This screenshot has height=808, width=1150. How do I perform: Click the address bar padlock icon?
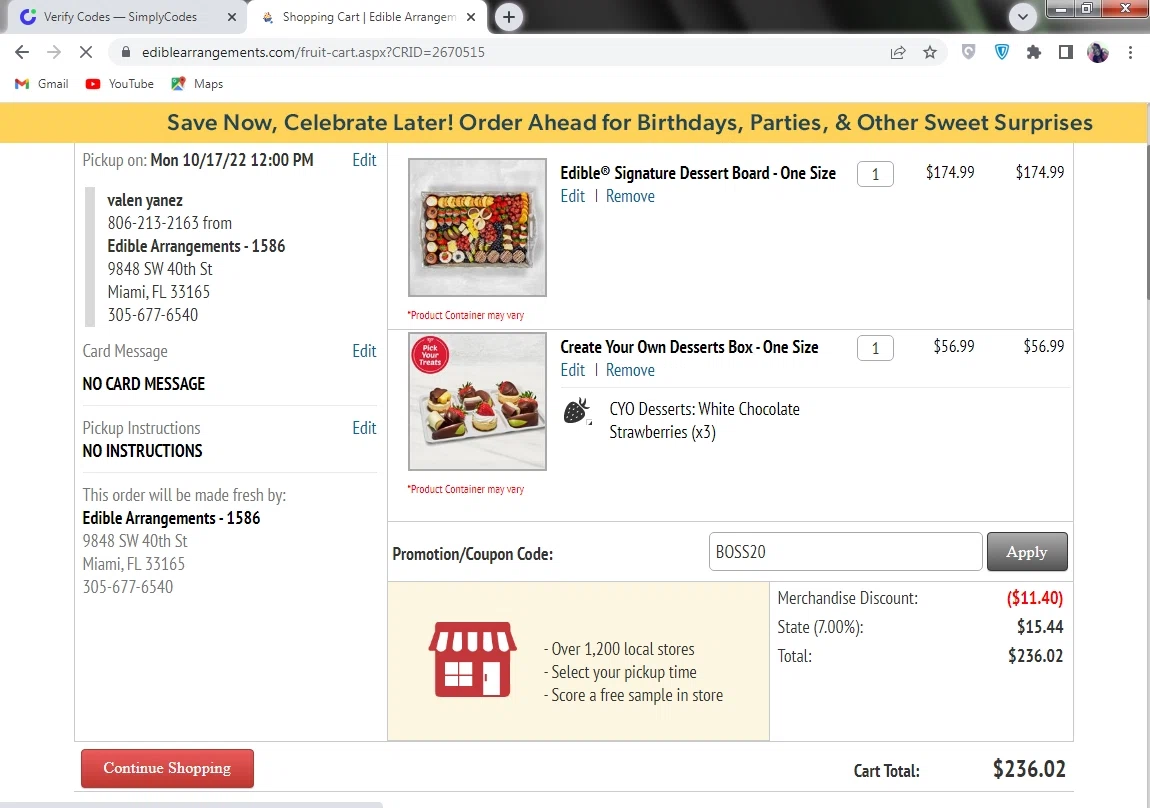point(126,52)
